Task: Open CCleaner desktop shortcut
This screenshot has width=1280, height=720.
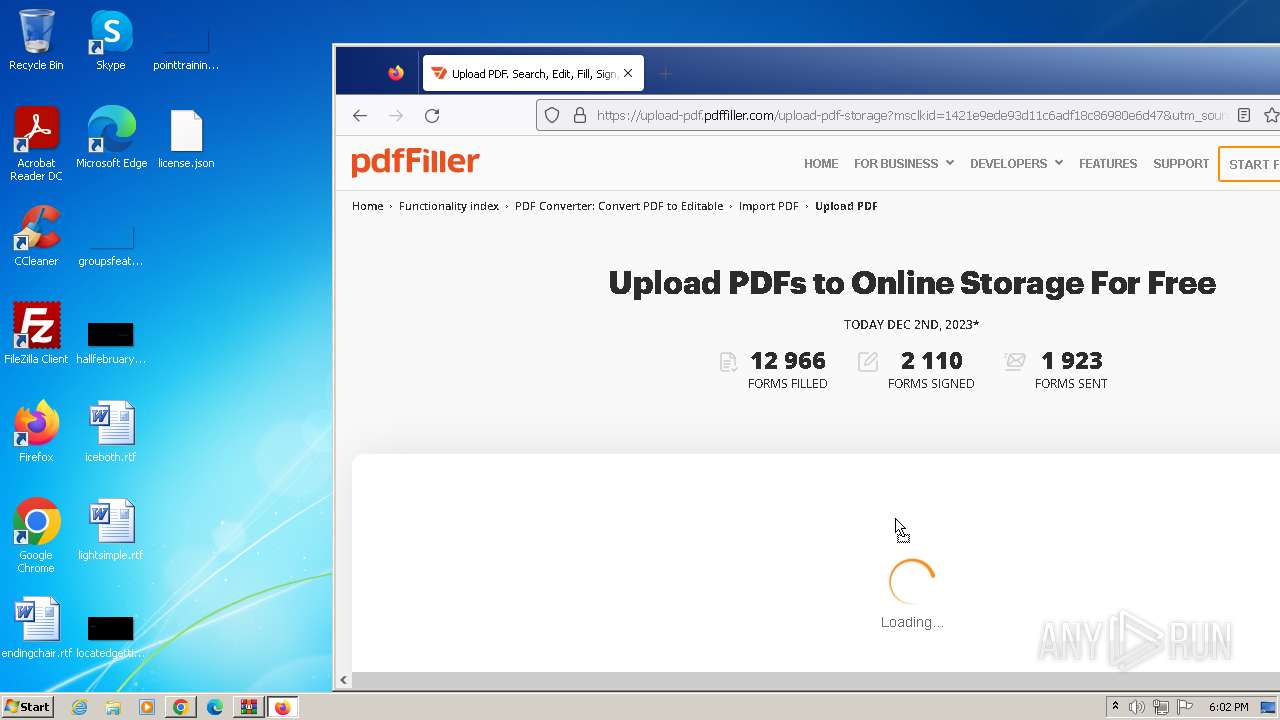Action: [36, 236]
